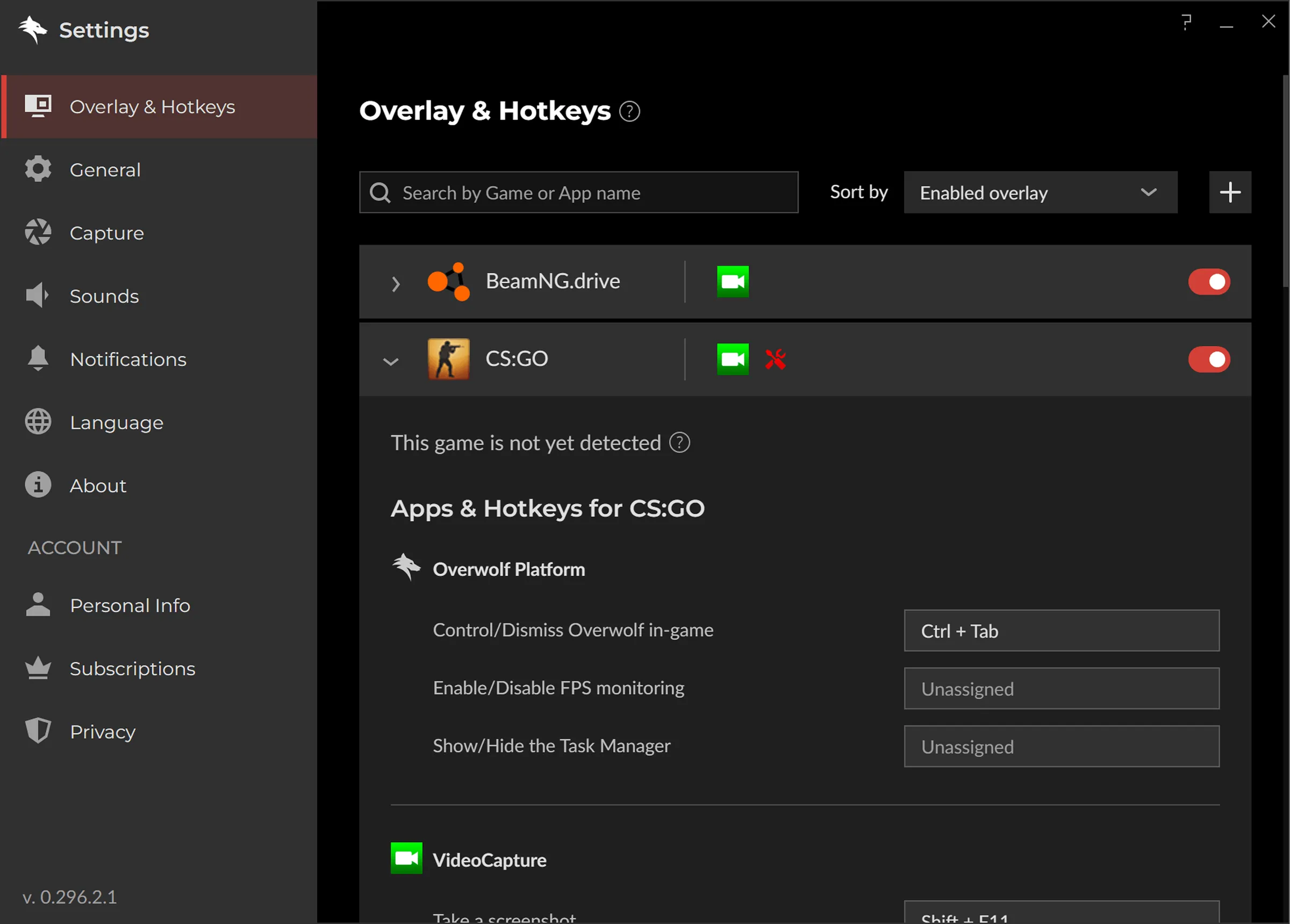Click the About info icon
Image resolution: width=1290 pixels, height=924 pixels.
pos(38,485)
